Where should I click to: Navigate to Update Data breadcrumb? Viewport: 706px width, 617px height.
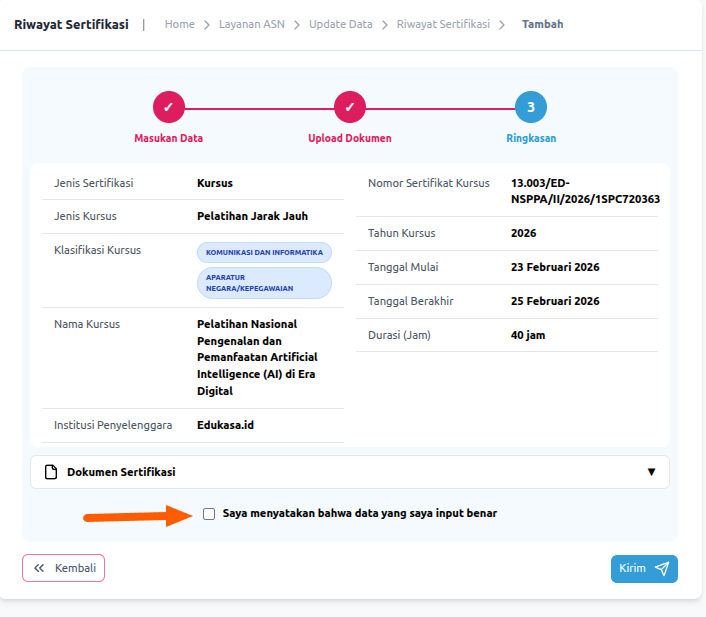[340, 24]
